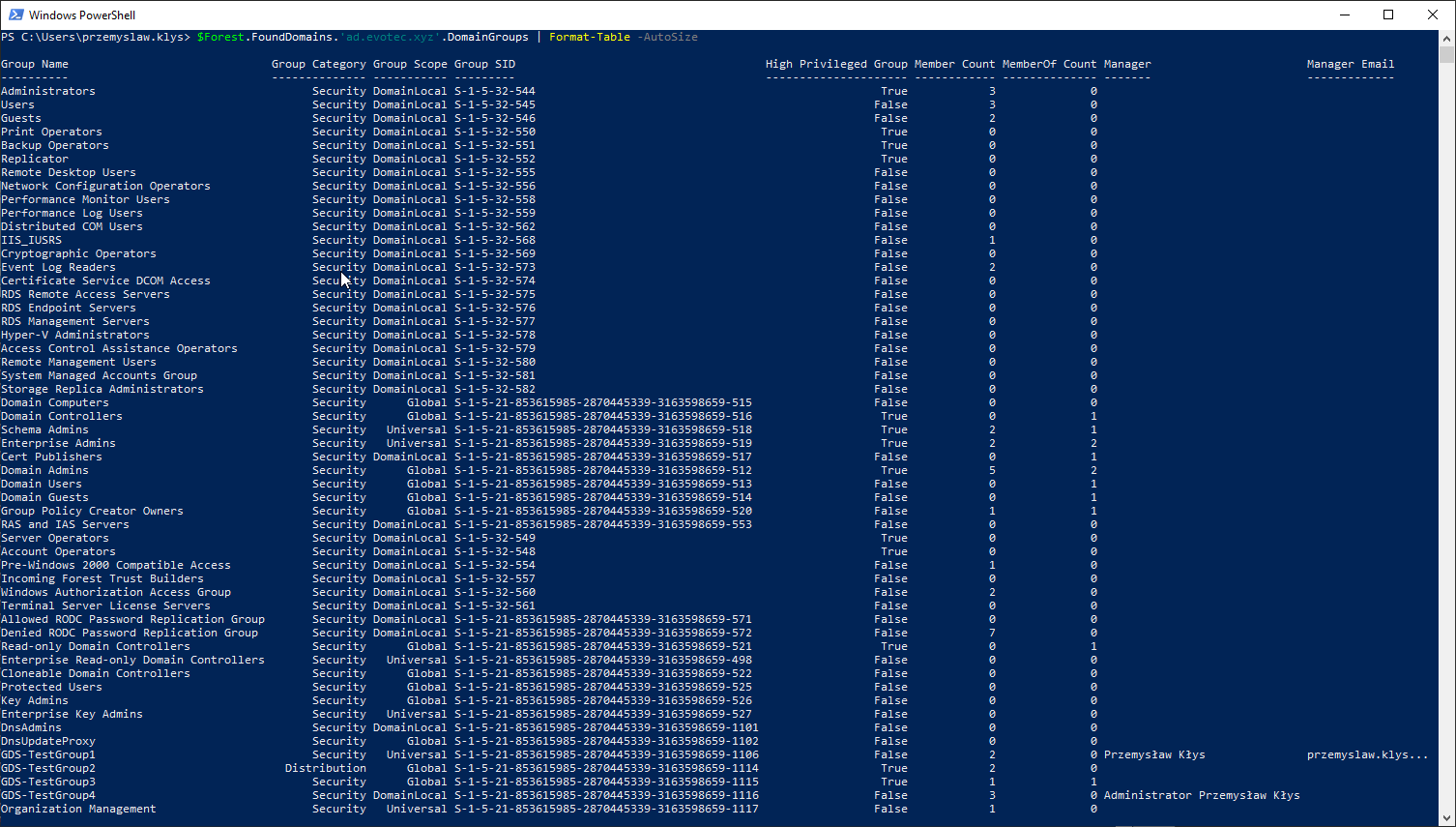
Task: Click the Format-Table command text
Action: coord(589,36)
